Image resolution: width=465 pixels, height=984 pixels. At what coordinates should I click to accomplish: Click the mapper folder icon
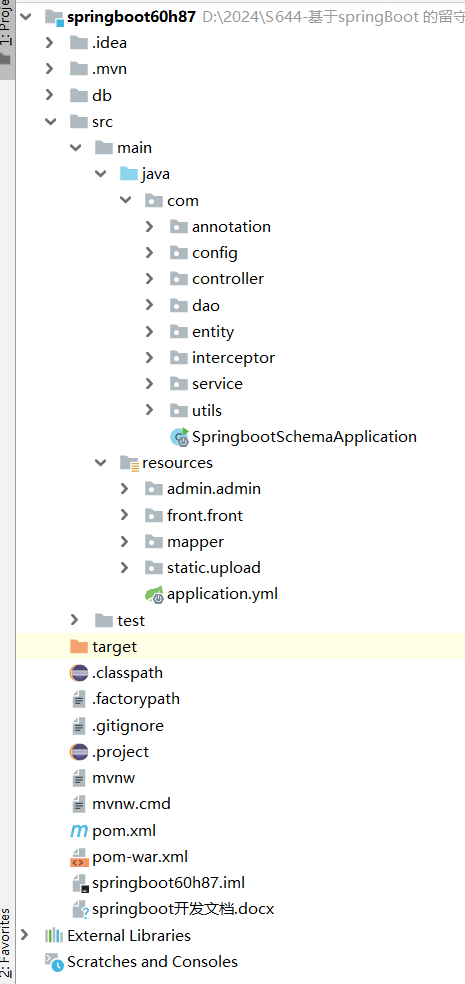(154, 541)
